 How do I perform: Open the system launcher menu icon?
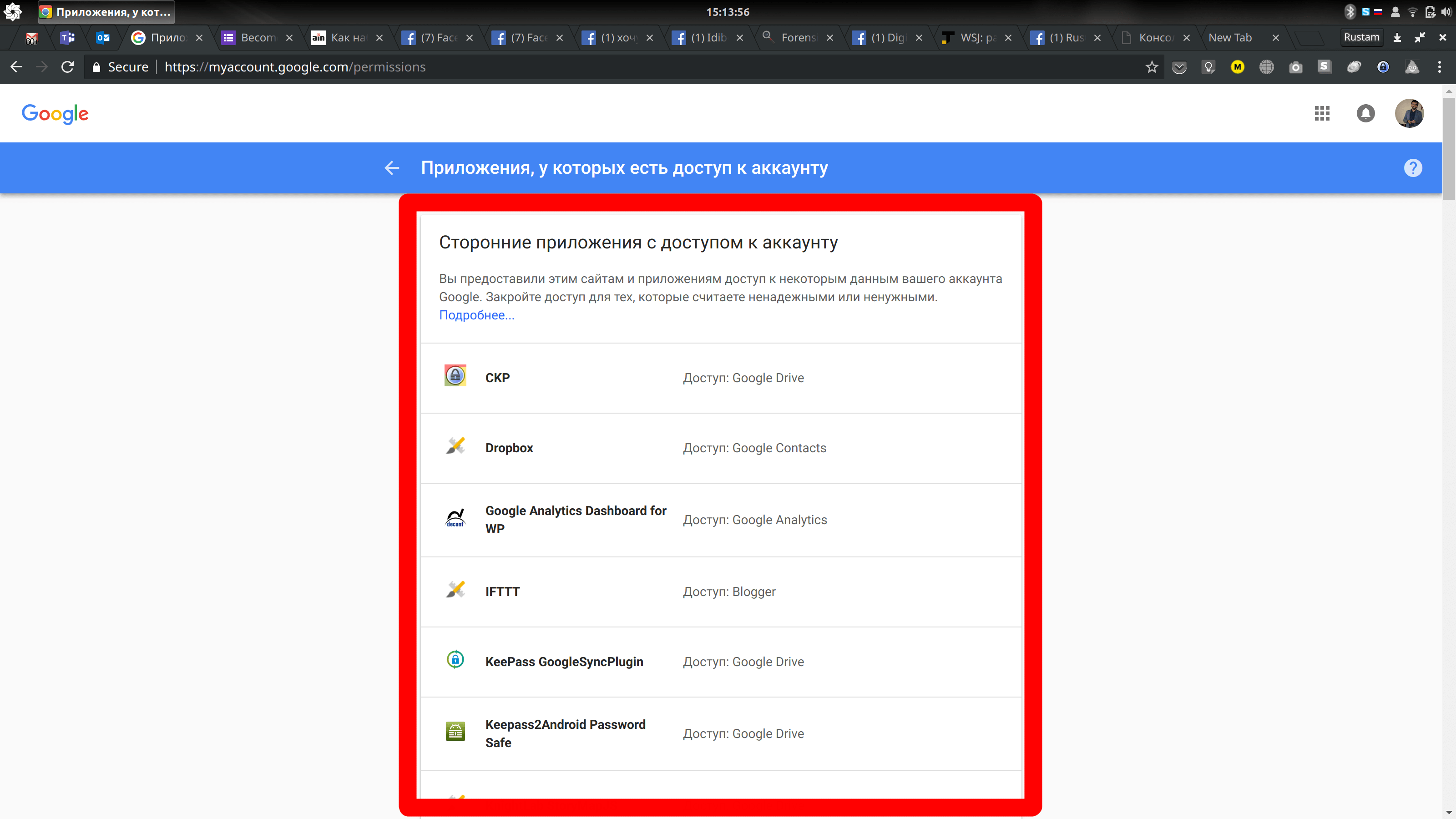[12, 12]
